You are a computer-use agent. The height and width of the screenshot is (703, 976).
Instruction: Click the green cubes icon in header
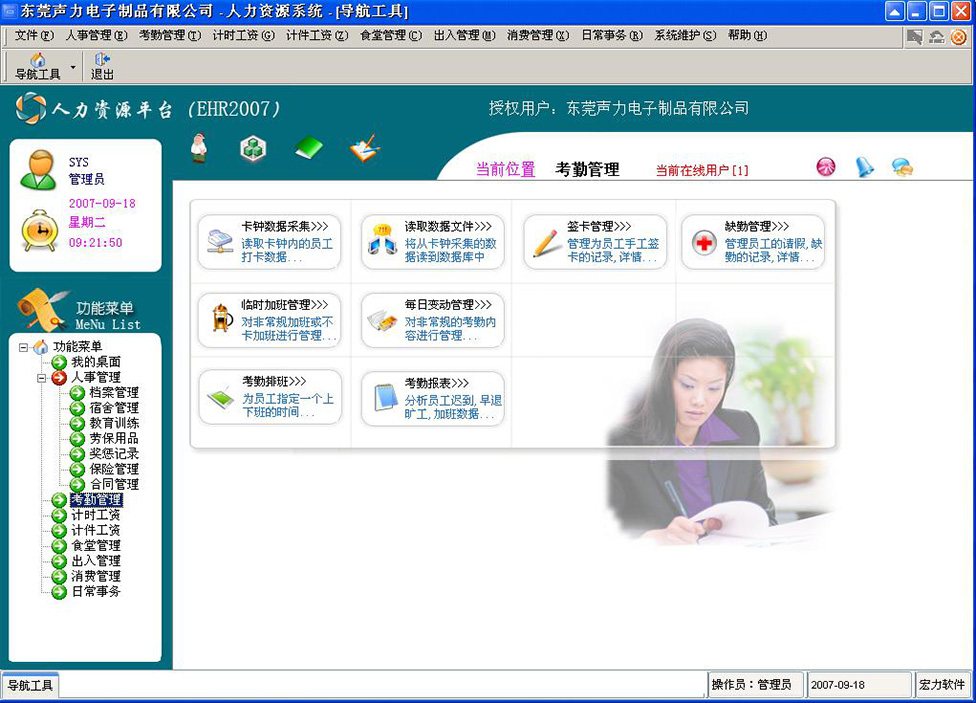pos(253,148)
